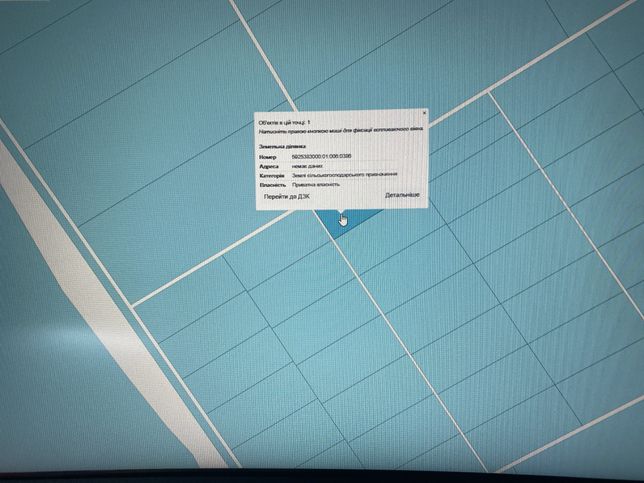Click the 'Об'єктів в цій точці: 1' text
Screen dimensions: 644x483
pos(284,122)
